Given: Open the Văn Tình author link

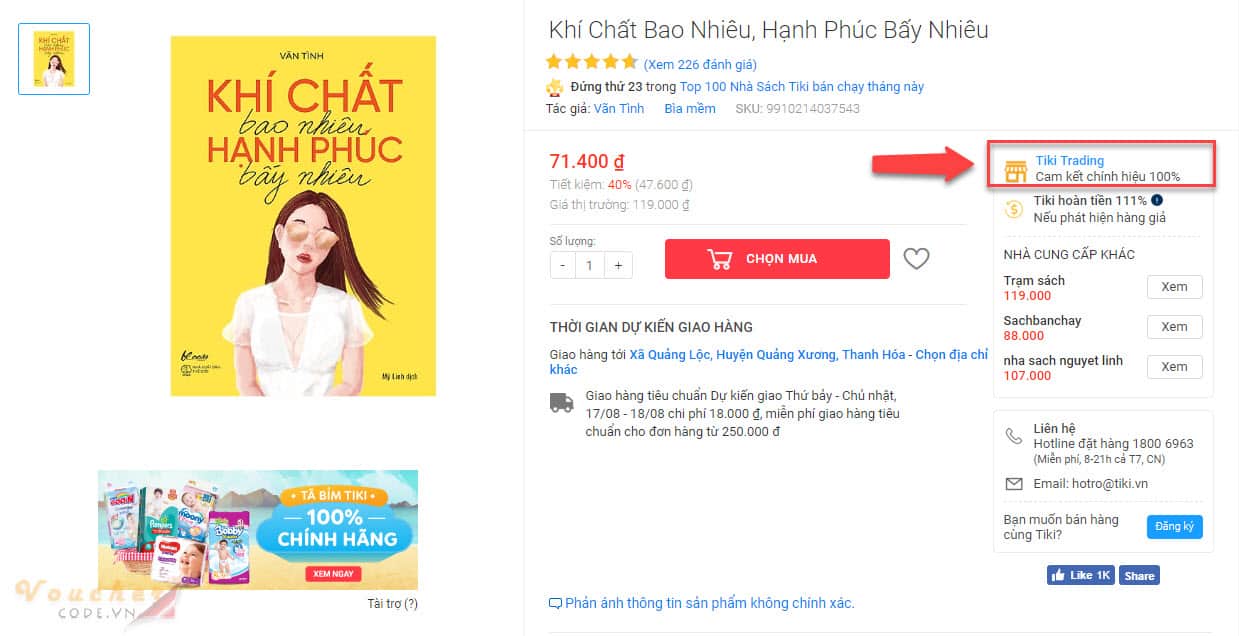Looking at the screenshot, I should [619, 108].
